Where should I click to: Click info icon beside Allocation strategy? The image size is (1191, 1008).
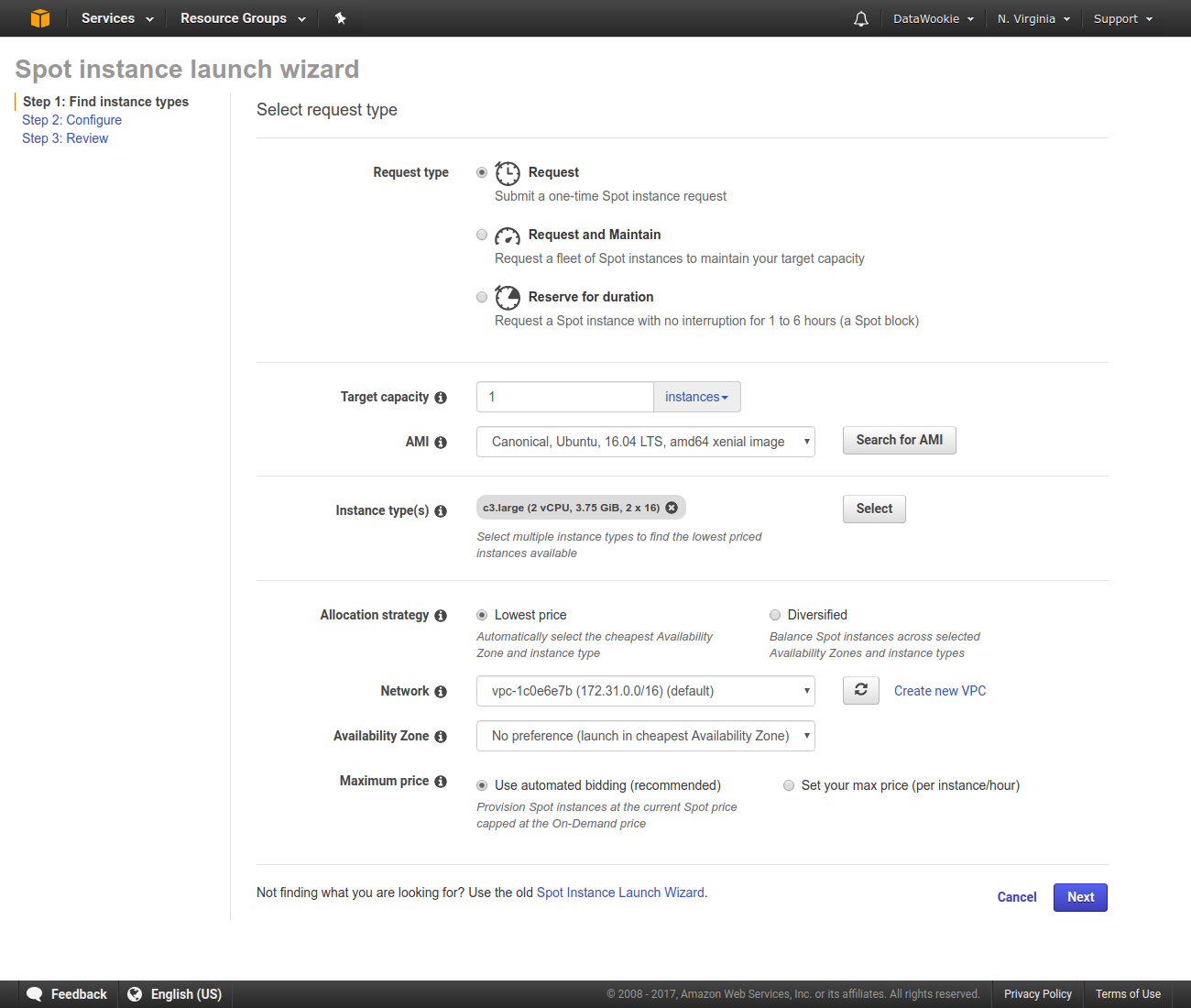pyautogui.click(x=441, y=616)
